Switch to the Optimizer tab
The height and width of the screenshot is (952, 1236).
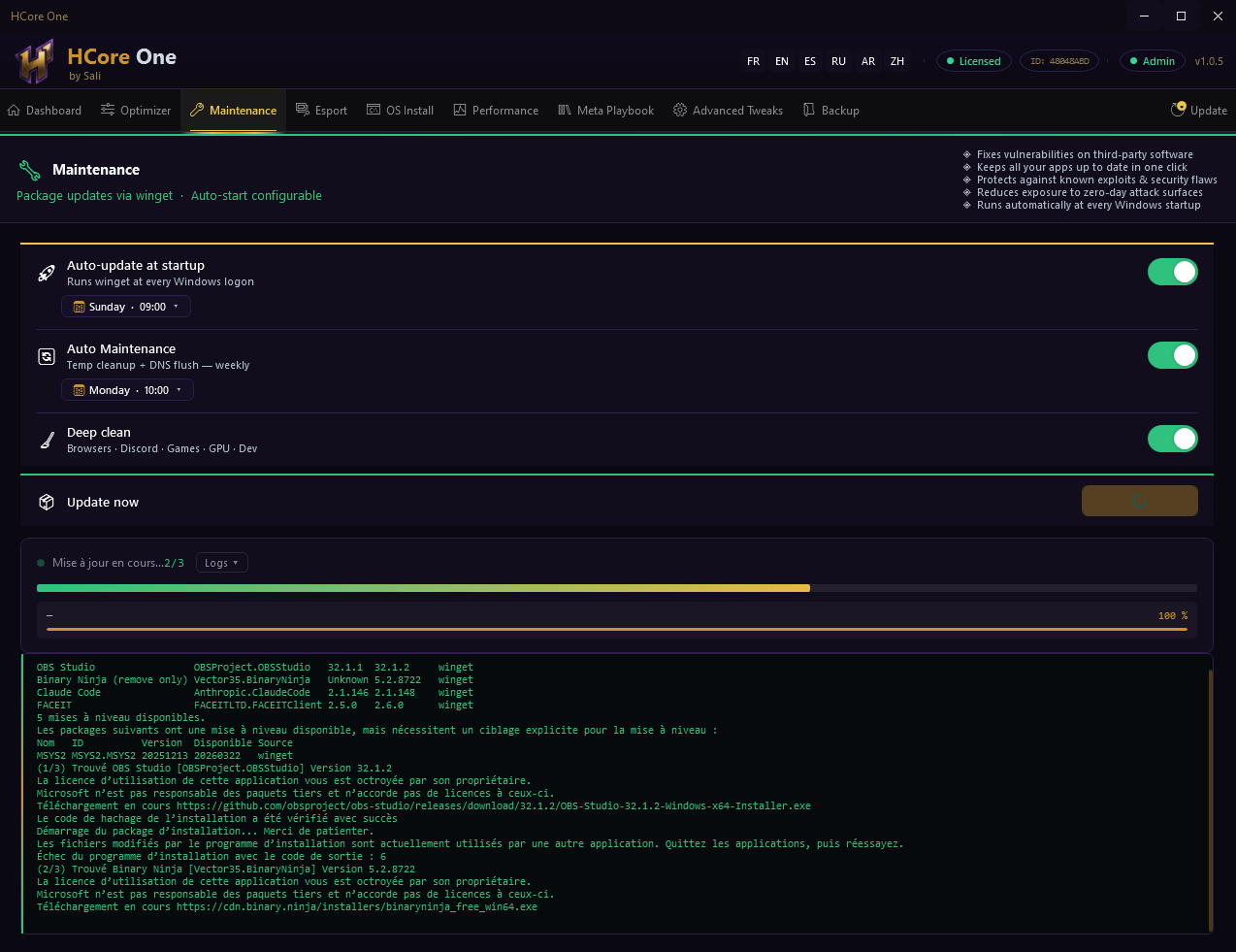click(136, 111)
